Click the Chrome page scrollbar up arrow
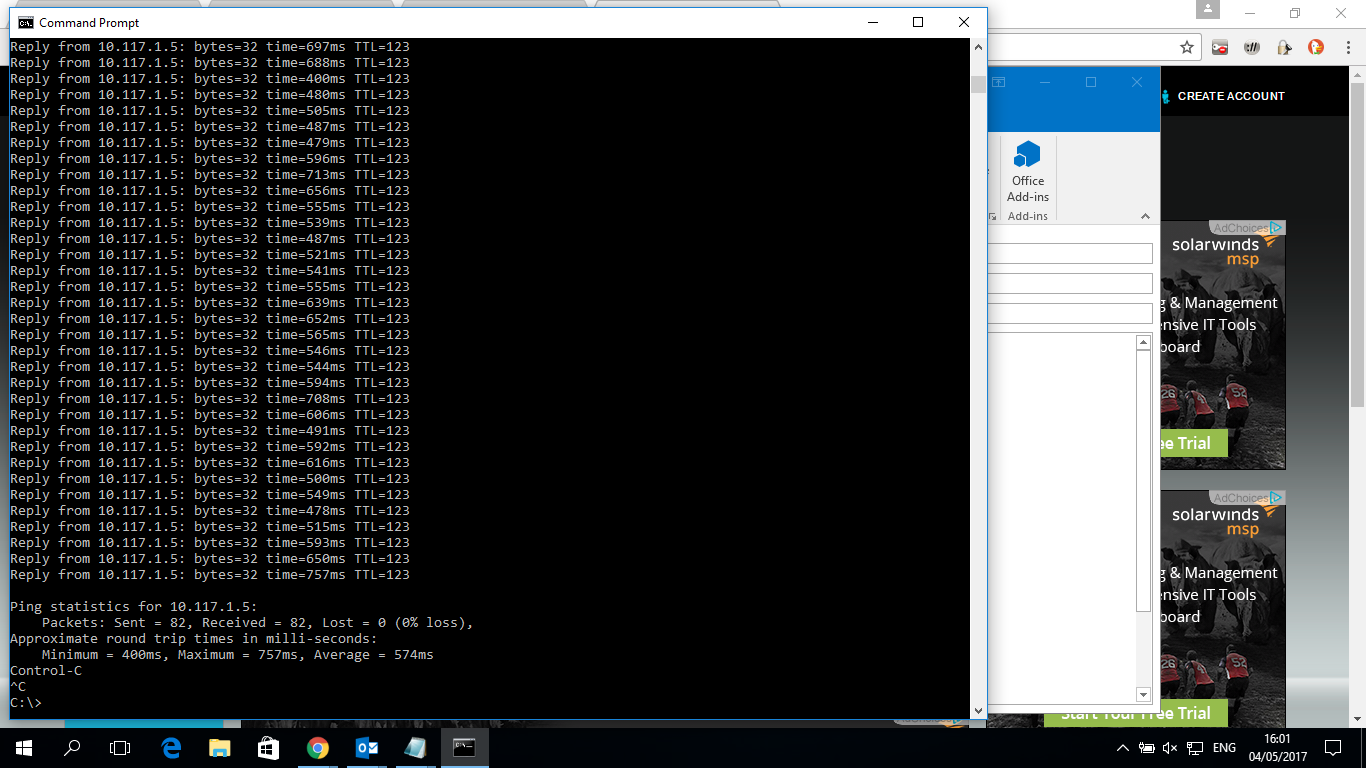This screenshot has width=1366, height=768. (1358, 75)
